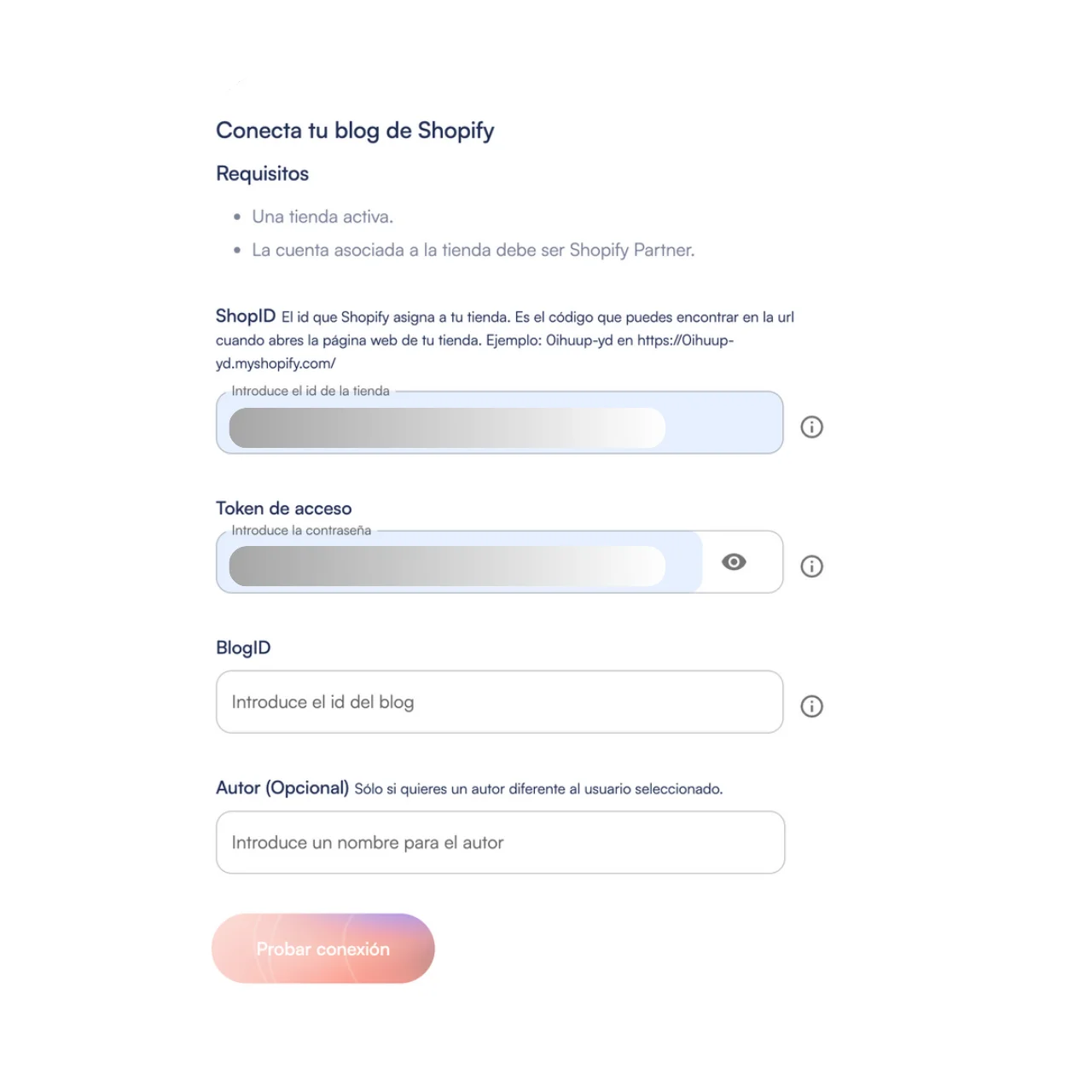Click the Requisitos section title
The image size is (1092, 1092).
point(263,173)
